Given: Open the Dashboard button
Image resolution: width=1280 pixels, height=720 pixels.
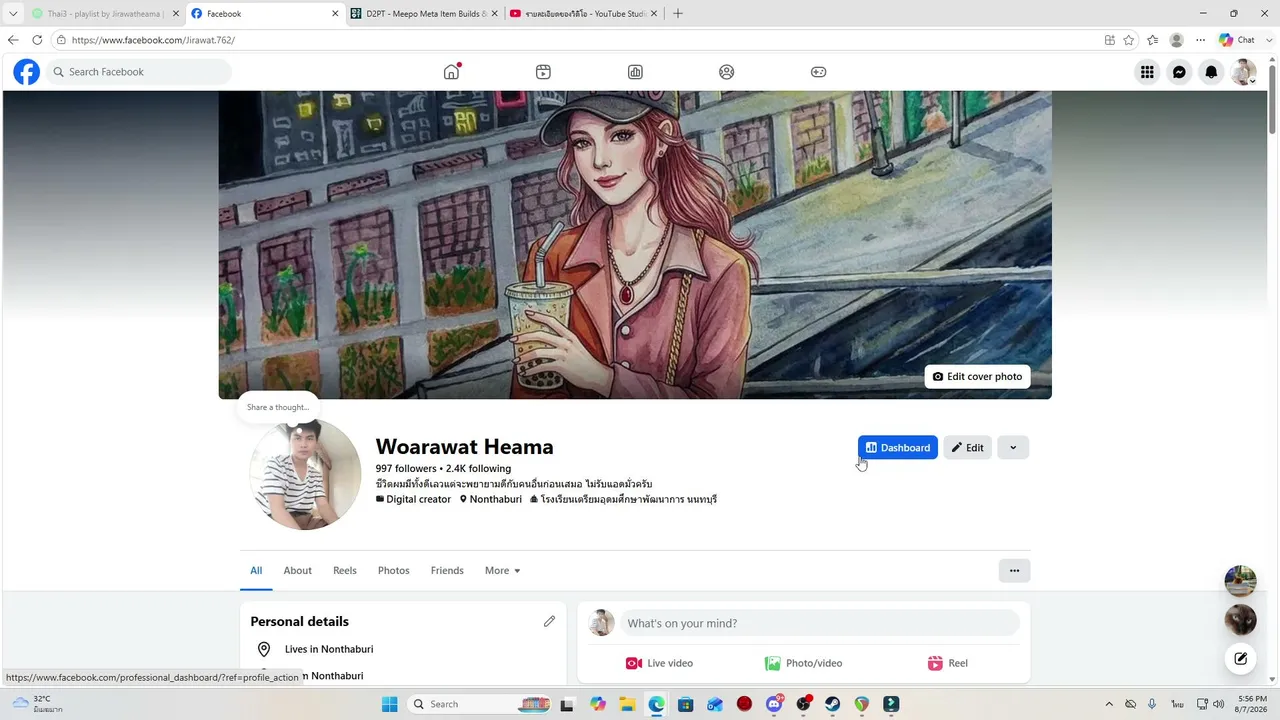Looking at the screenshot, I should tap(898, 448).
